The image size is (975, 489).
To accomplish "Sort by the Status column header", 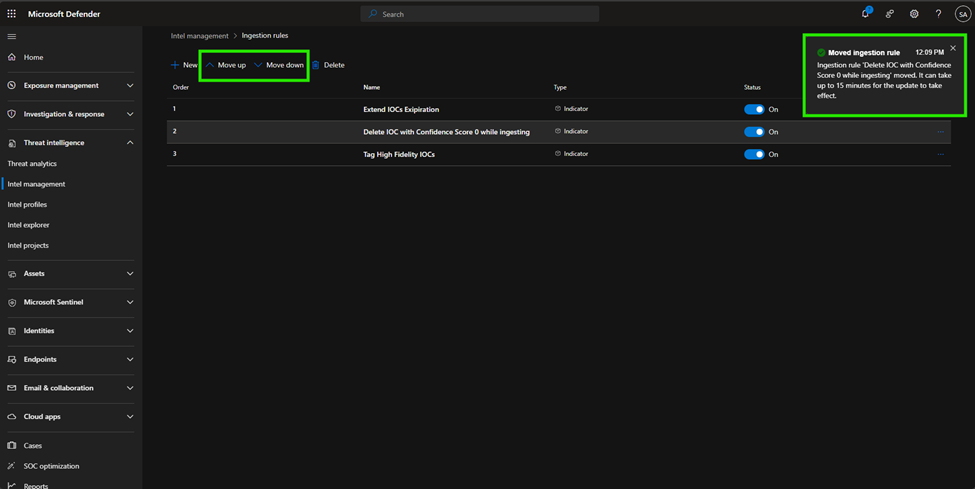I will (752, 87).
